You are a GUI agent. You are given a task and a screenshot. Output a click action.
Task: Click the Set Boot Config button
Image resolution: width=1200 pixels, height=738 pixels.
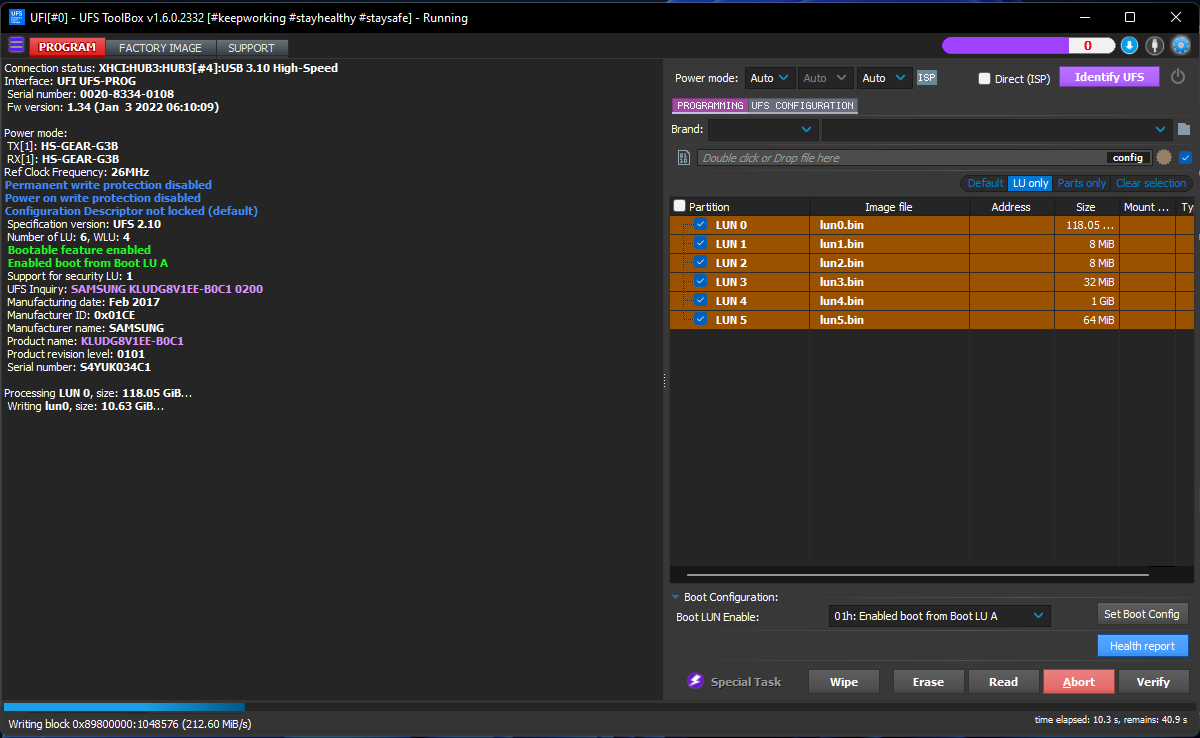pyautogui.click(x=1141, y=614)
